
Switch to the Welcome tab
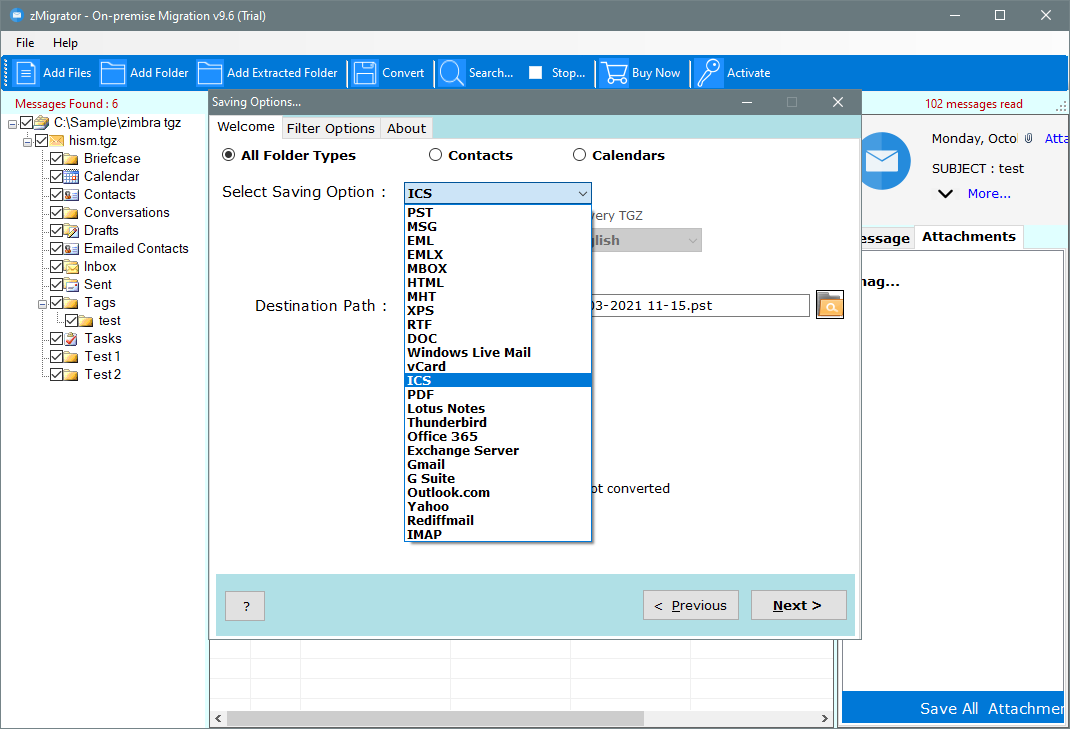[246, 127]
